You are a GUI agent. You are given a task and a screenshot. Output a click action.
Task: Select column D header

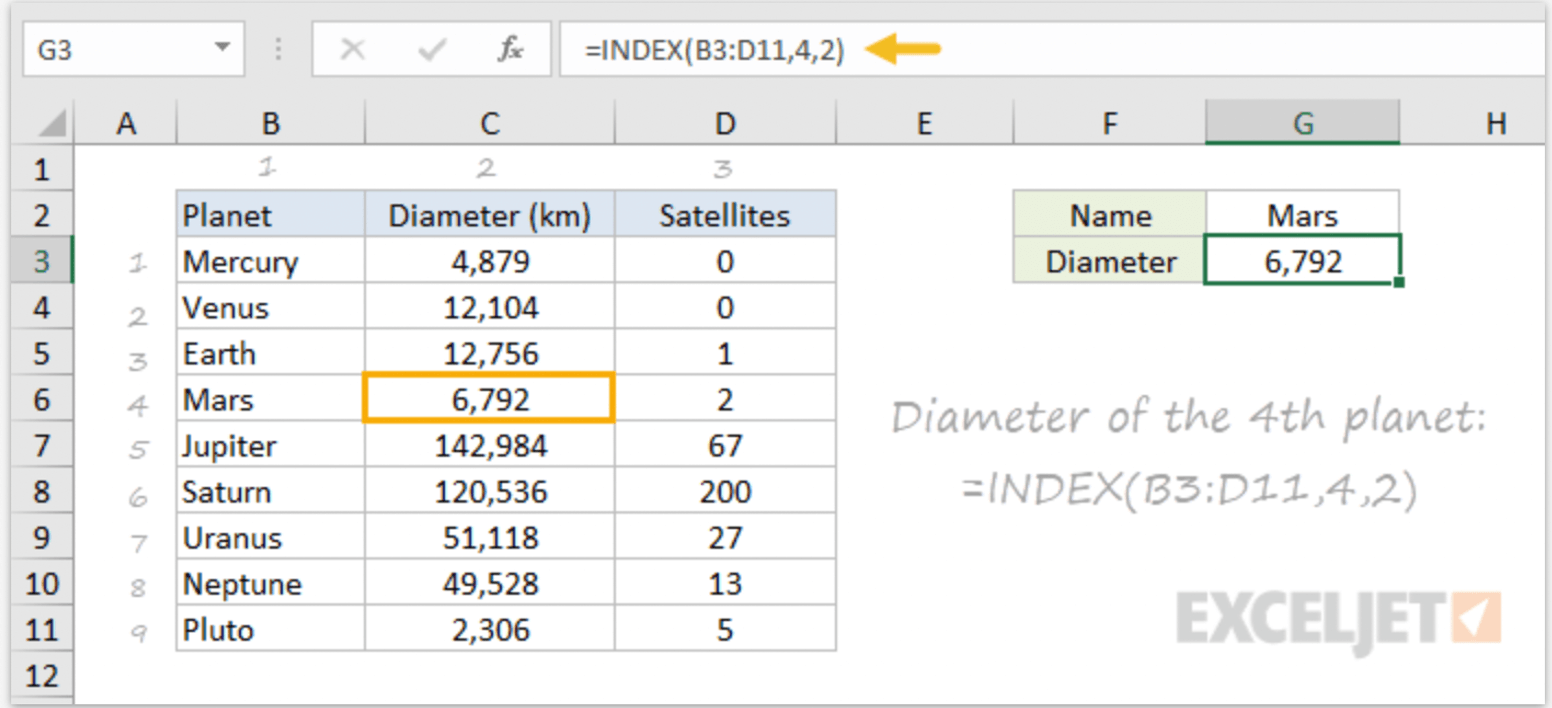[725, 123]
